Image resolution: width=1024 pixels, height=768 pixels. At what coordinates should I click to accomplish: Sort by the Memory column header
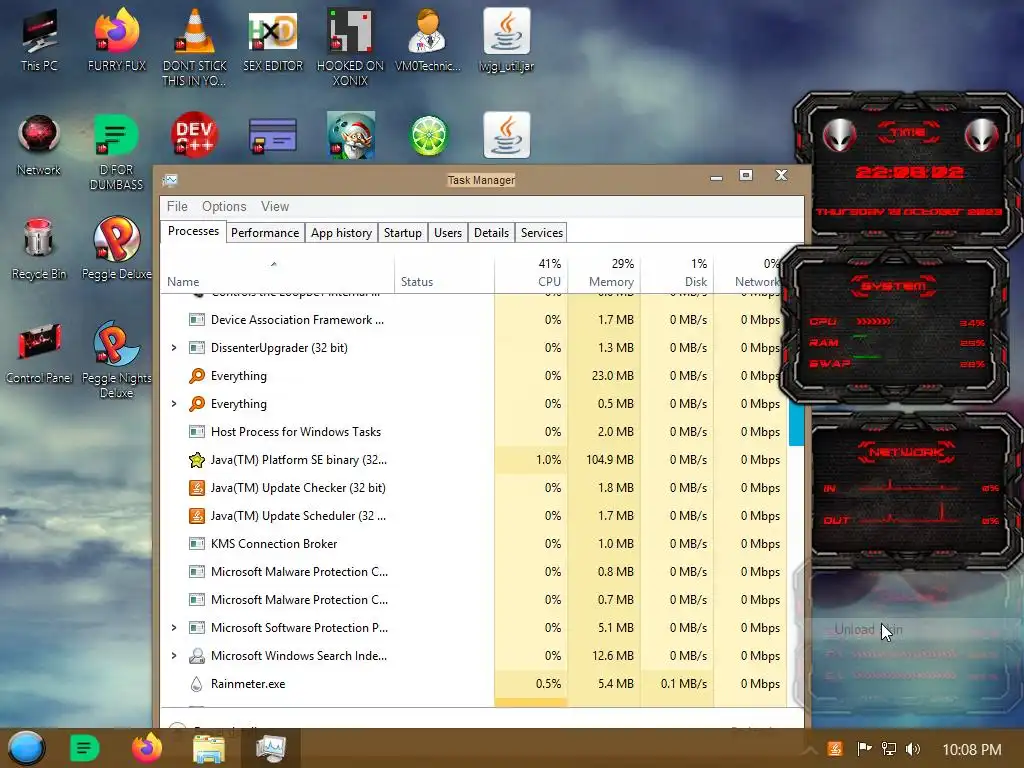(604, 274)
